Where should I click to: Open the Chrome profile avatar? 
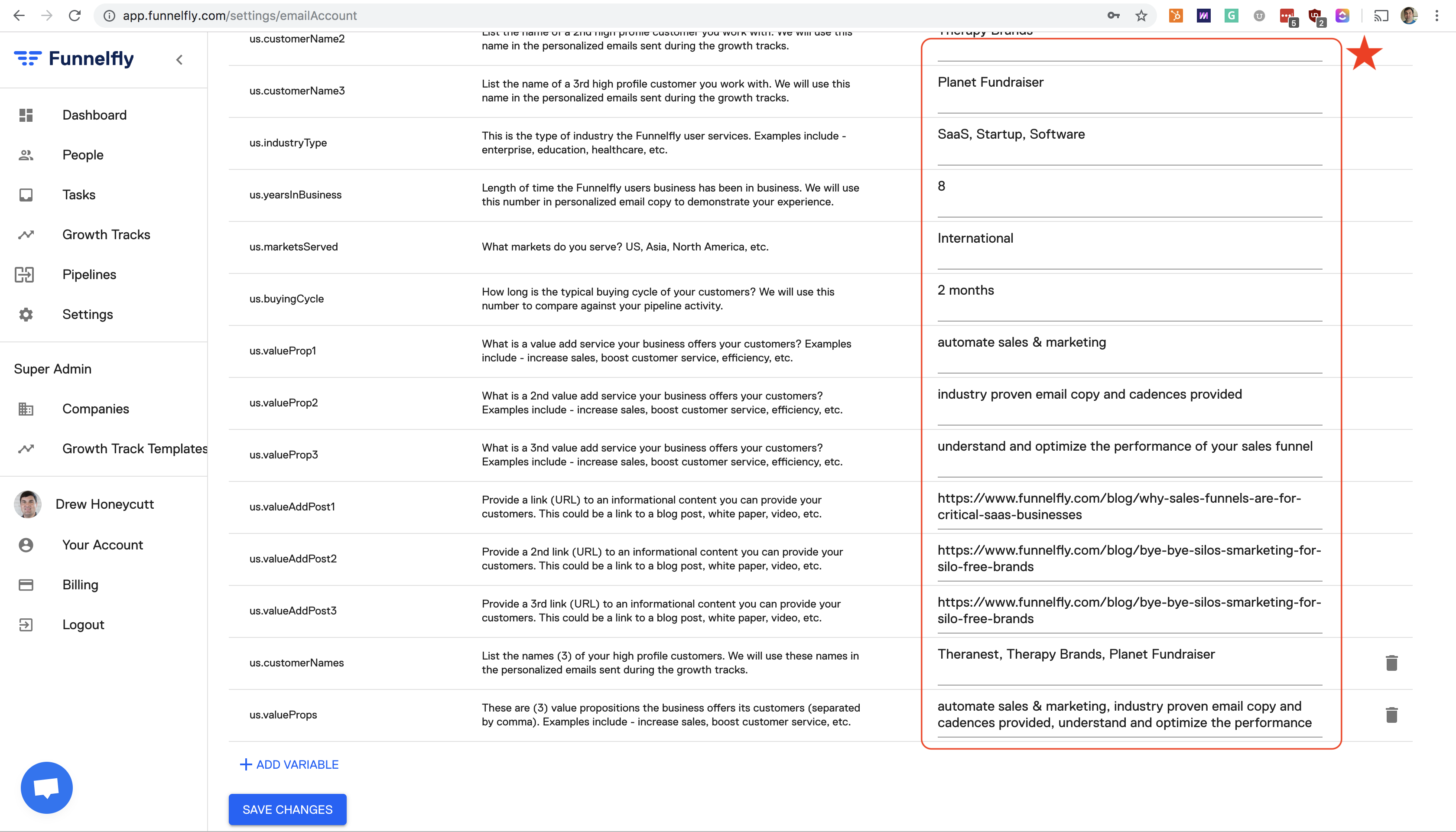tap(1409, 16)
